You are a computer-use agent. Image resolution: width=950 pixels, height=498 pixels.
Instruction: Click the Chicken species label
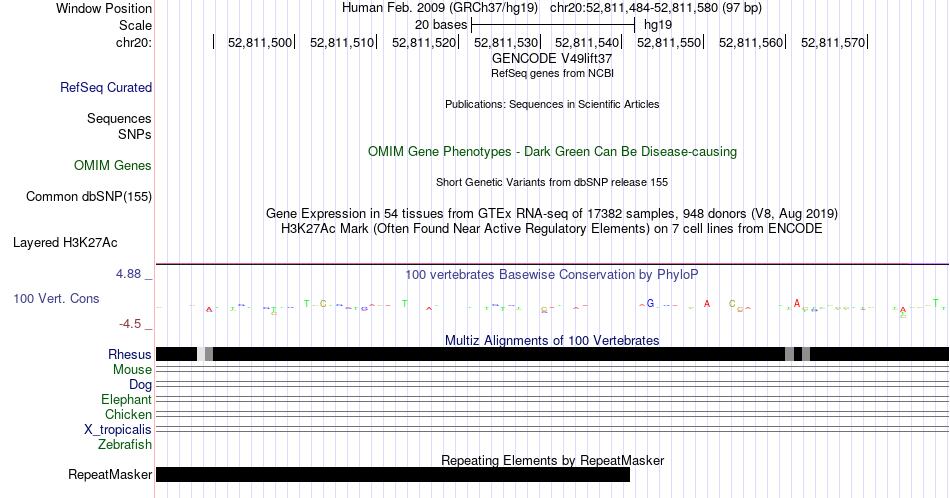[128, 414]
